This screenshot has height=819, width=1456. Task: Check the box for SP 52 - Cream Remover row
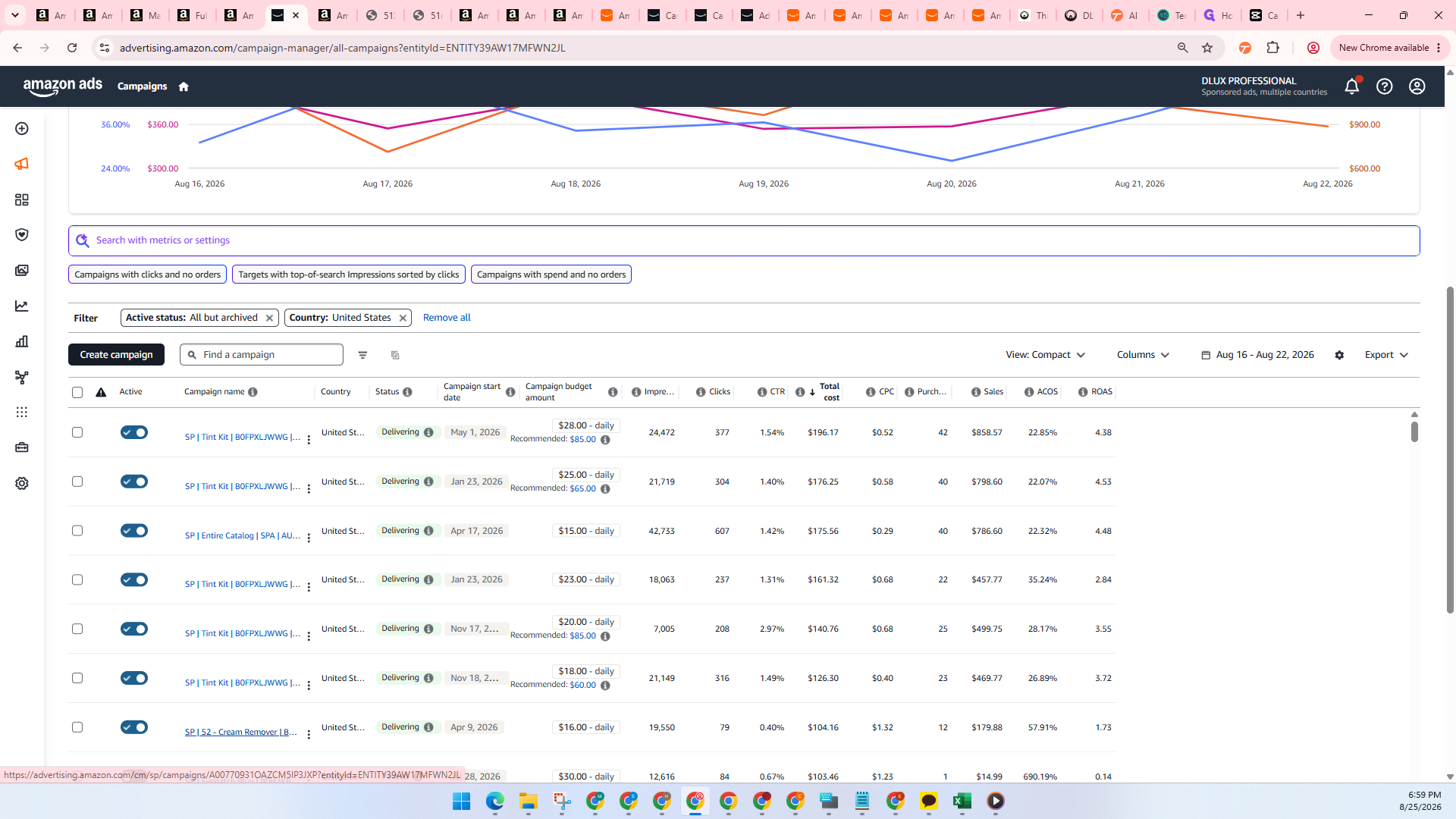tap(77, 727)
